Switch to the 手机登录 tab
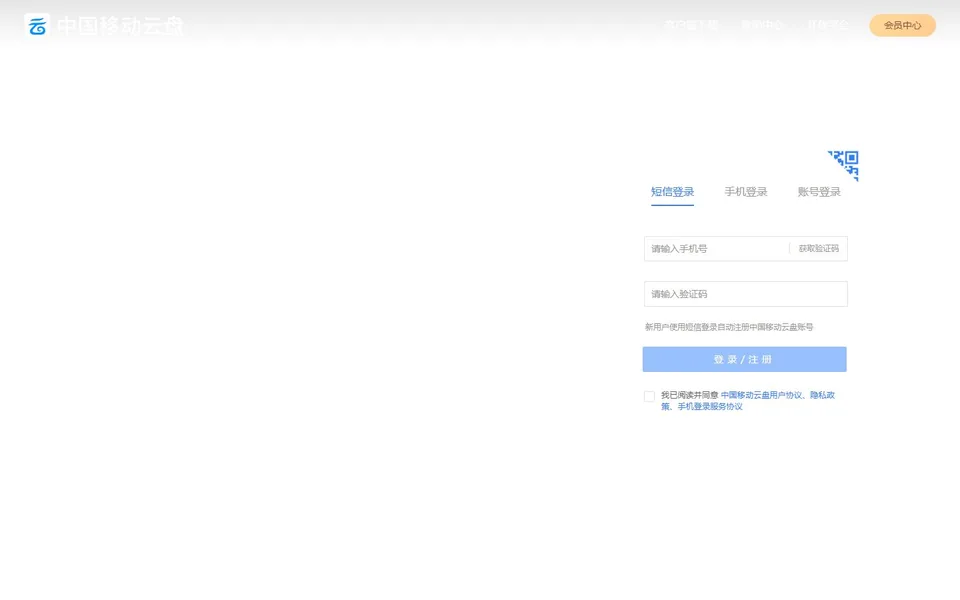 [746, 192]
